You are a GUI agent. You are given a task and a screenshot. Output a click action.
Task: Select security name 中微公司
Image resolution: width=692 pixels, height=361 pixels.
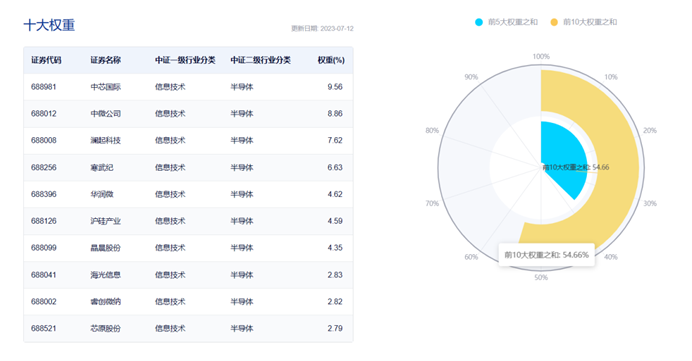pyautogui.click(x=105, y=113)
